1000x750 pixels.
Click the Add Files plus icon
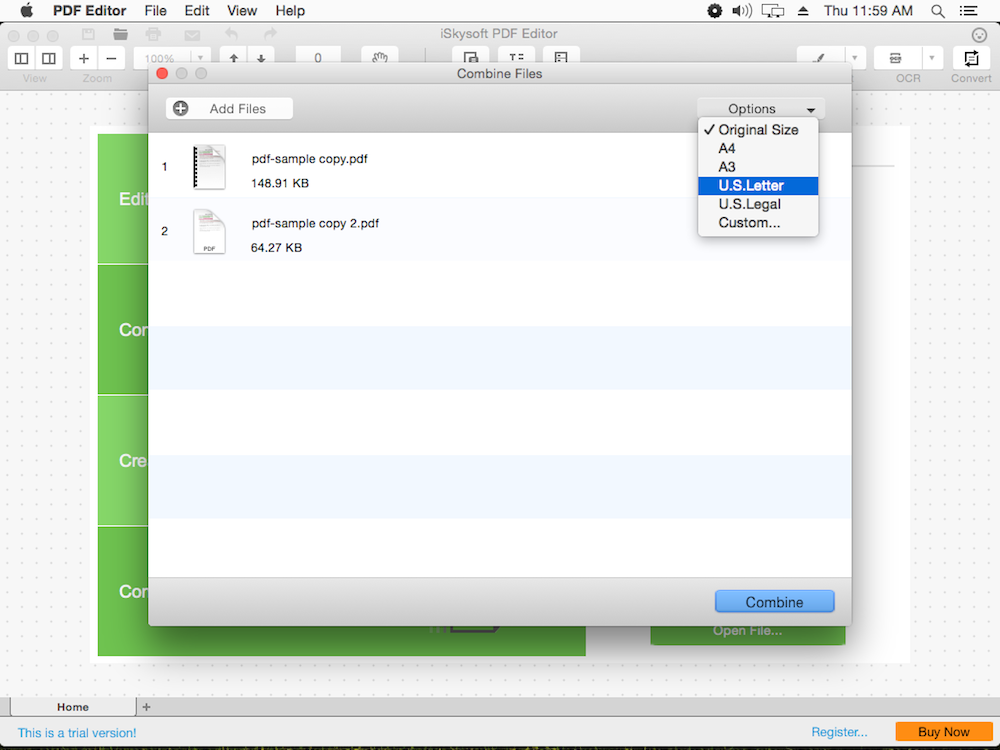click(x=180, y=108)
